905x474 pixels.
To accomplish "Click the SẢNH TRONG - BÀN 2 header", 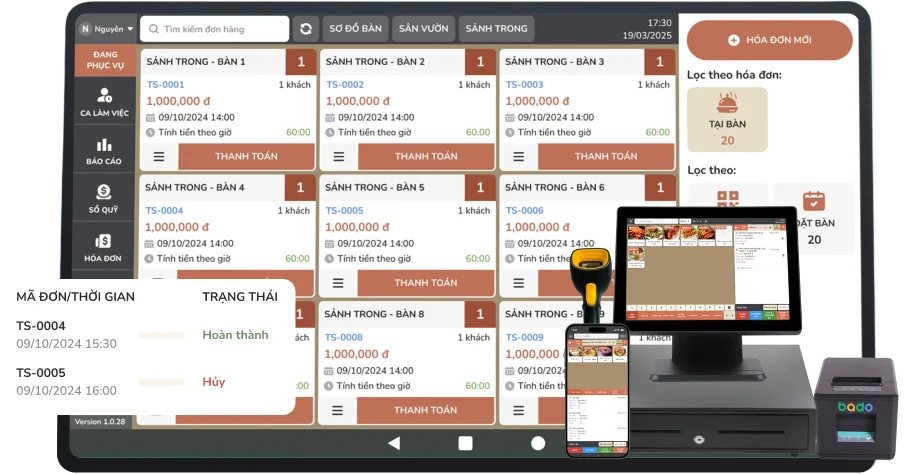I will coord(375,62).
